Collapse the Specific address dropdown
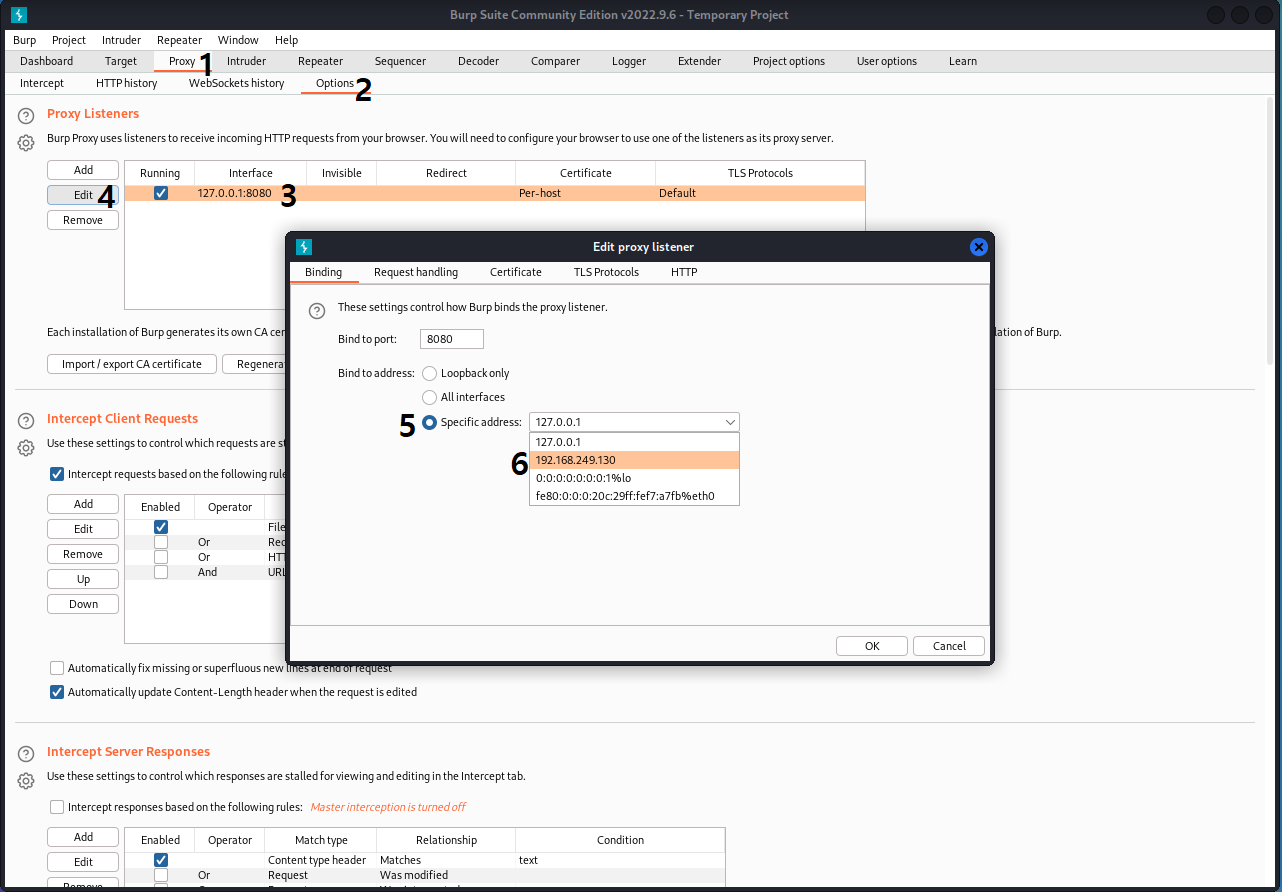Screen dimensions: 1282x892 (x=730, y=422)
